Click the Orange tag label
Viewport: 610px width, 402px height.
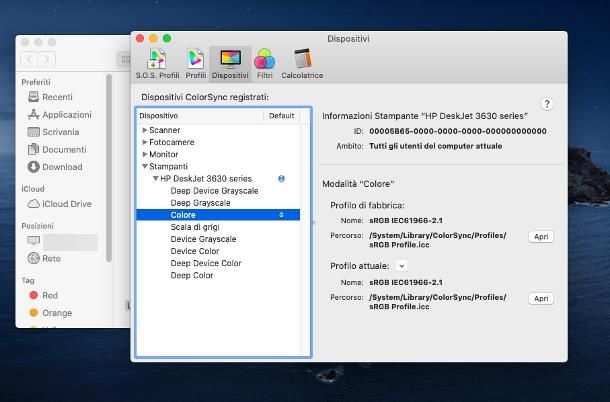point(57,313)
